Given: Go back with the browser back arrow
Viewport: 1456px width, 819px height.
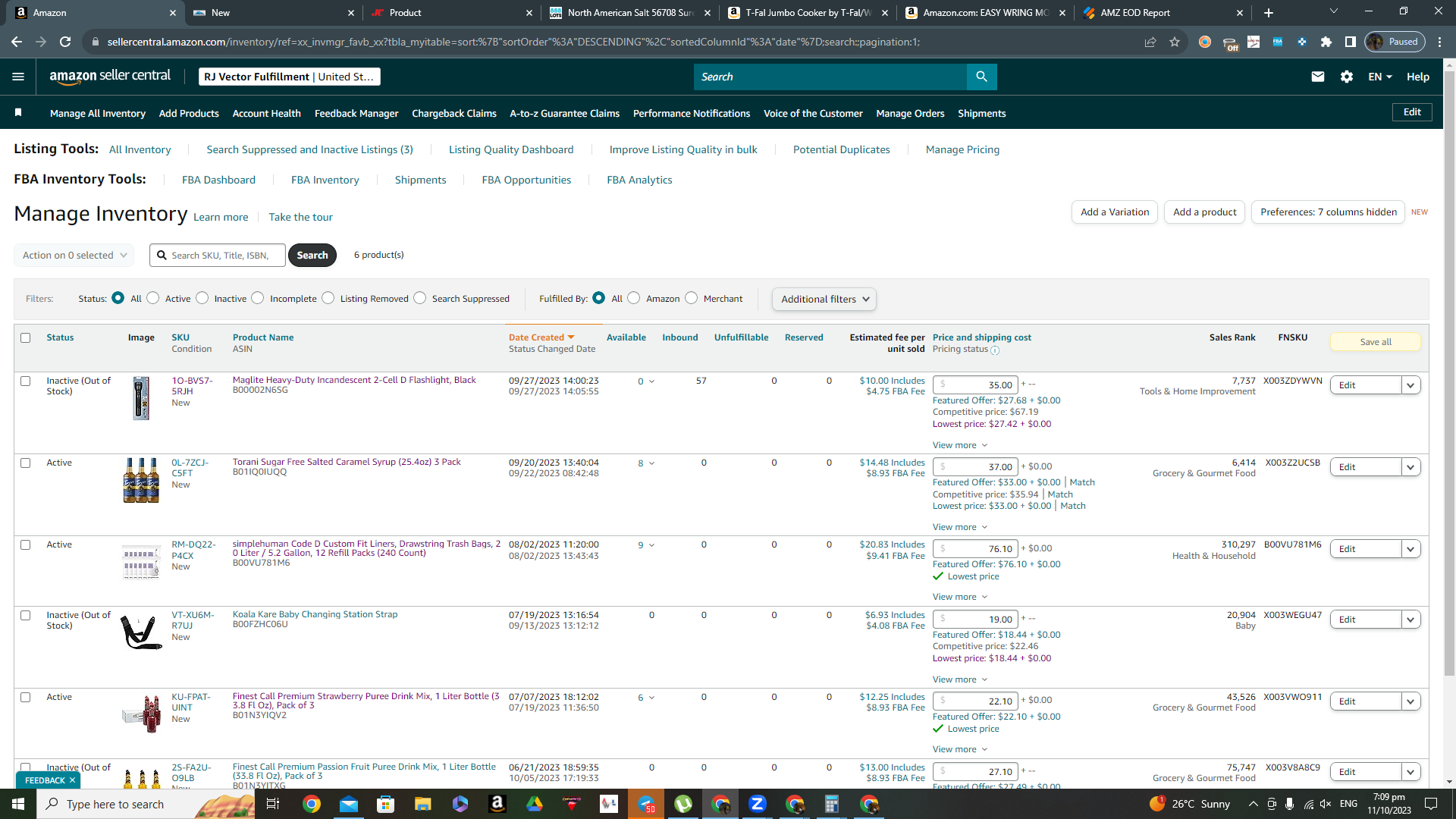Looking at the screenshot, I should point(17,42).
